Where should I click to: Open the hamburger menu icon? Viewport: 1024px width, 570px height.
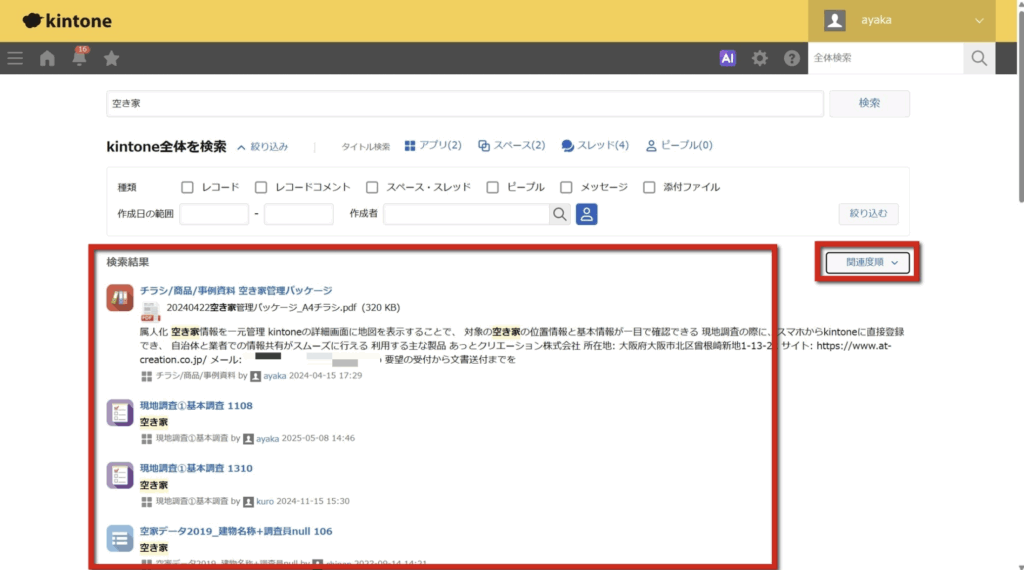point(15,58)
